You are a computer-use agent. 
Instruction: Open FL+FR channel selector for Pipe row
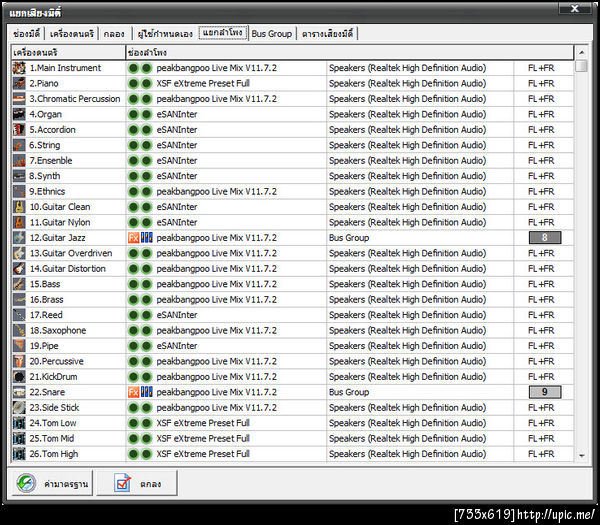(543, 346)
